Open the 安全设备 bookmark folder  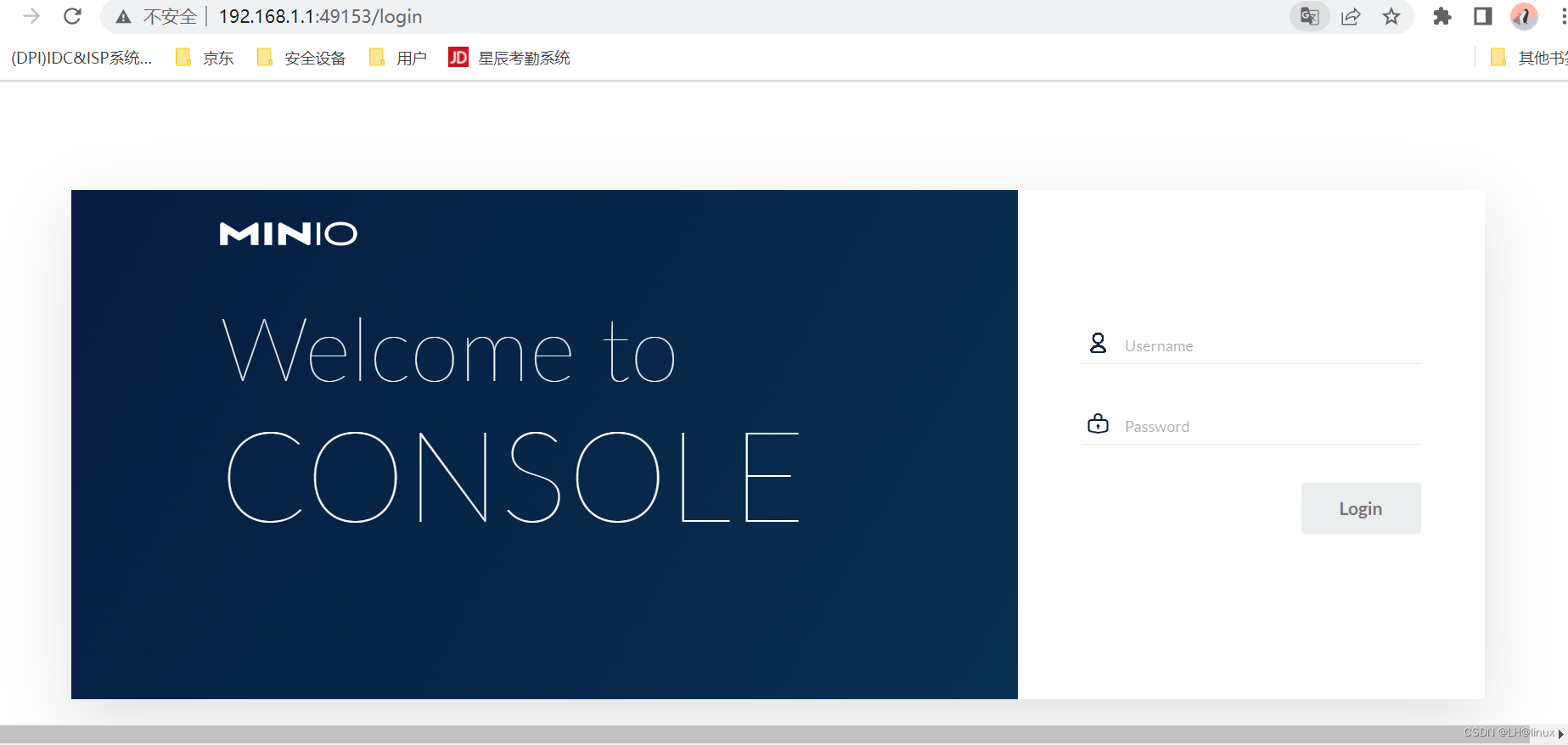click(301, 58)
